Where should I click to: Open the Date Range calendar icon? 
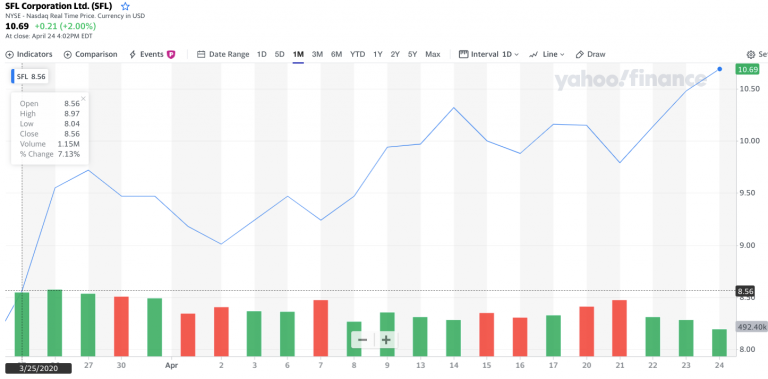(201, 54)
